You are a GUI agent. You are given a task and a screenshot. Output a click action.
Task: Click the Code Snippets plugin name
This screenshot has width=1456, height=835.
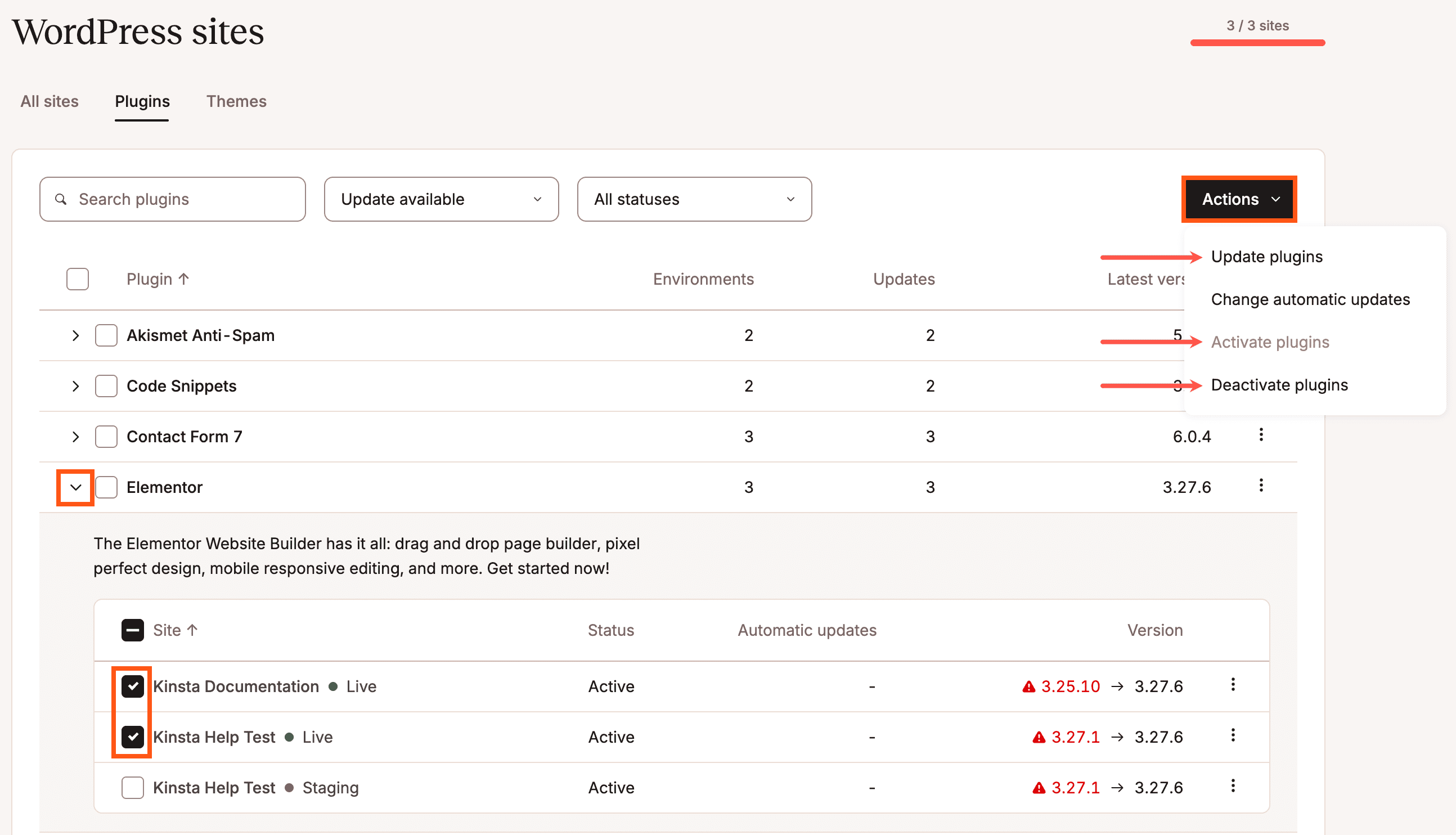pos(181,385)
